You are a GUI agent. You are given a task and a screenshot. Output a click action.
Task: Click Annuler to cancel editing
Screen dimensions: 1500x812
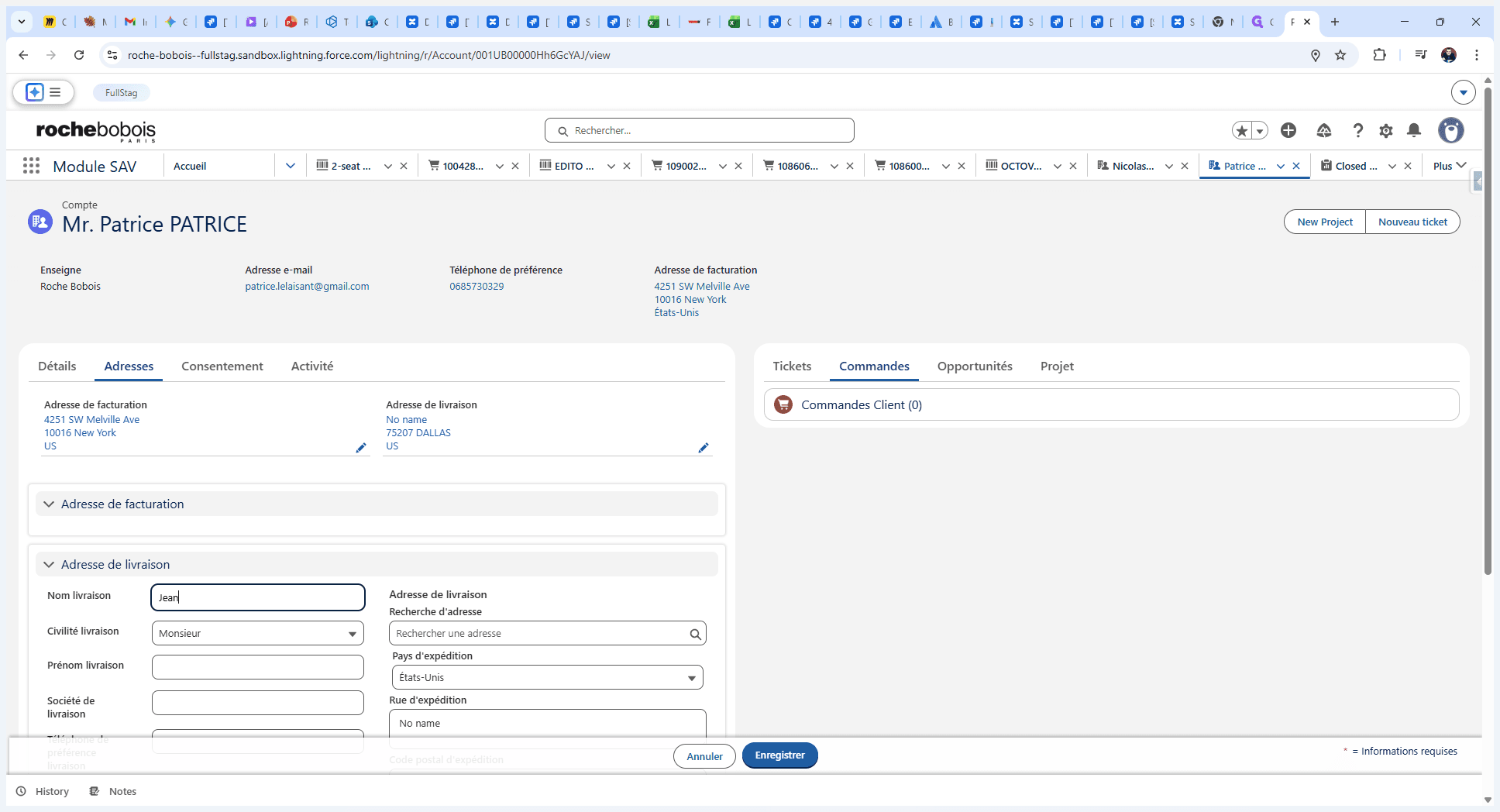(704, 756)
